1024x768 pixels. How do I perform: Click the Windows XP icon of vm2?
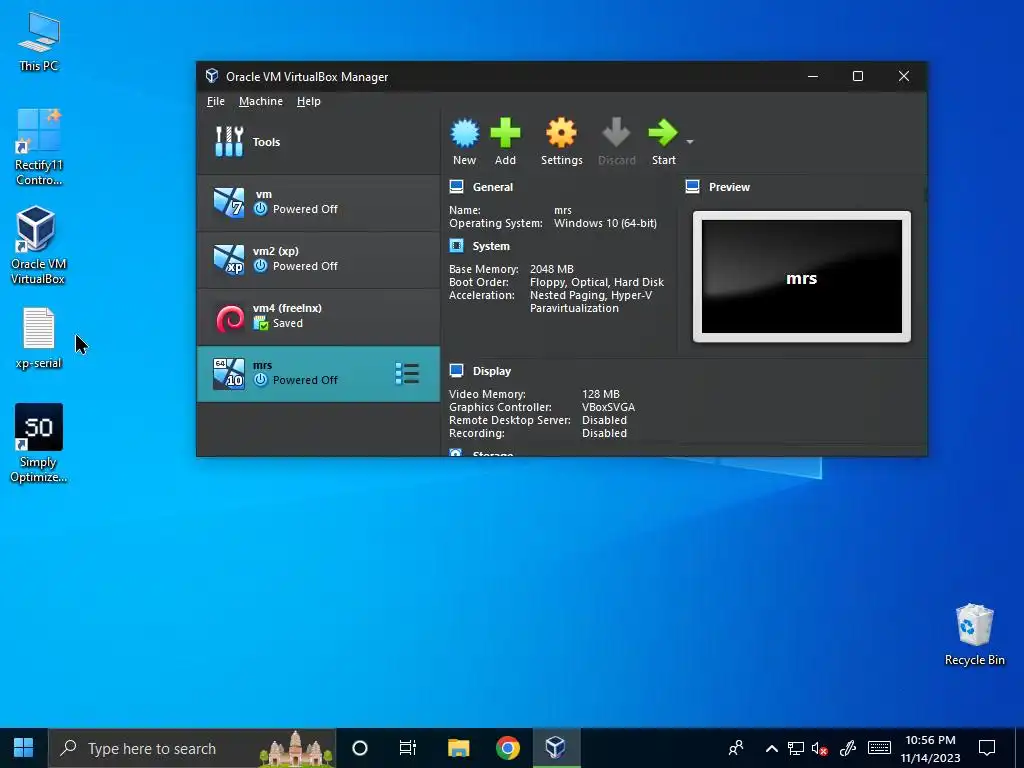229,259
